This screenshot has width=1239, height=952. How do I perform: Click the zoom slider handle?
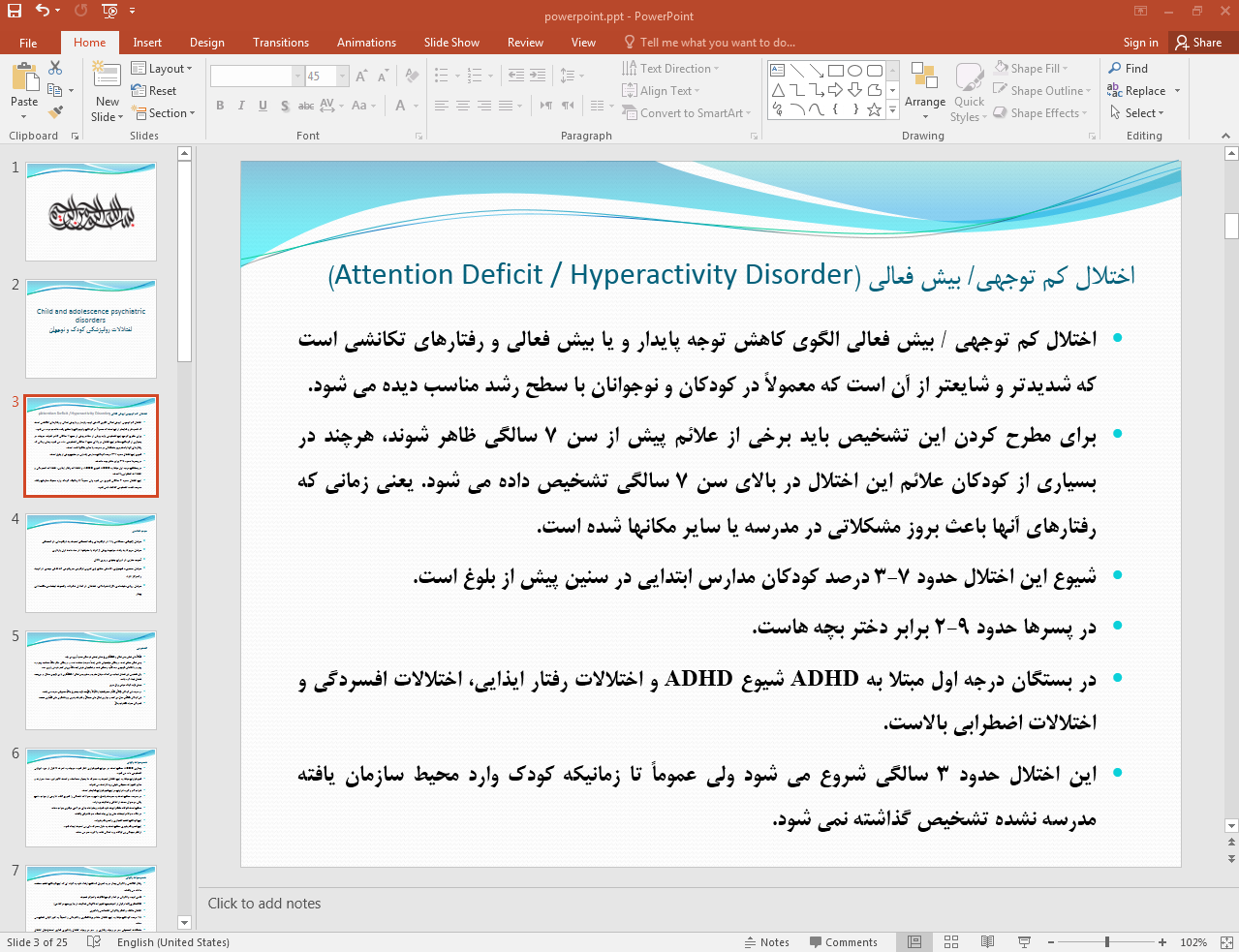[x=1106, y=941]
